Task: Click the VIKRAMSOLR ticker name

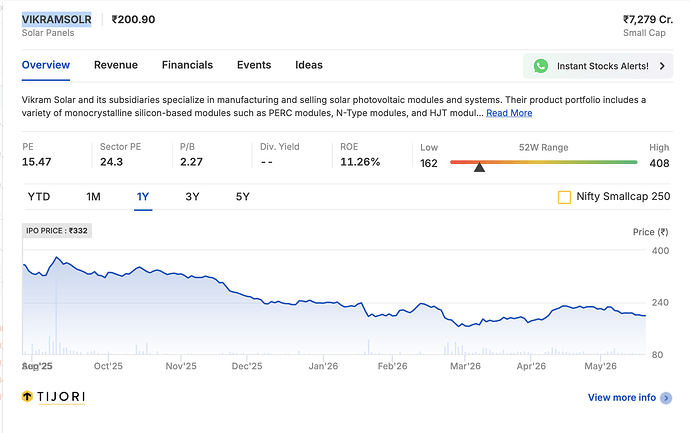Action: (x=57, y=19)
